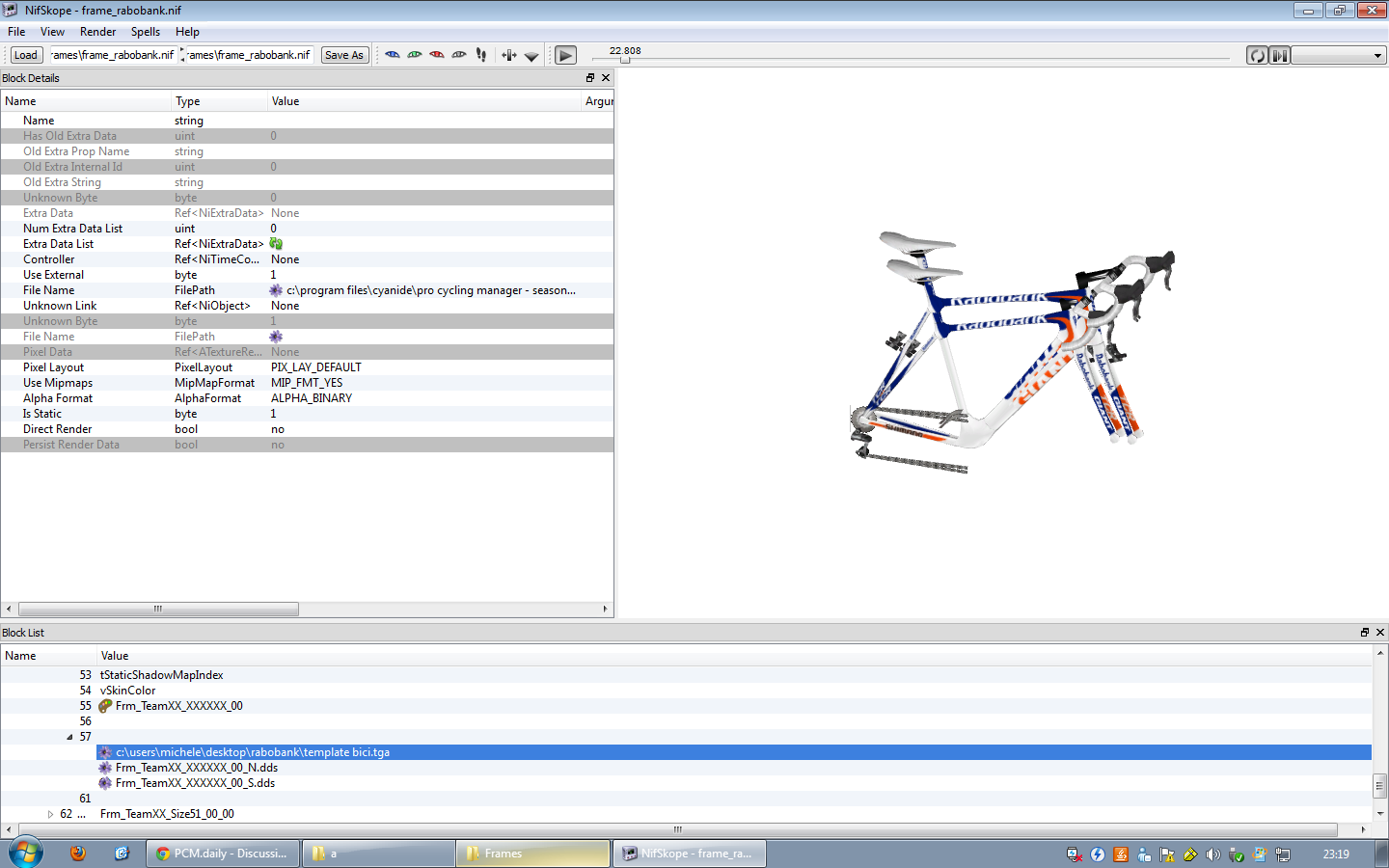Click the animation time slider handle
1389x868 pixels.
click(625, 60)
